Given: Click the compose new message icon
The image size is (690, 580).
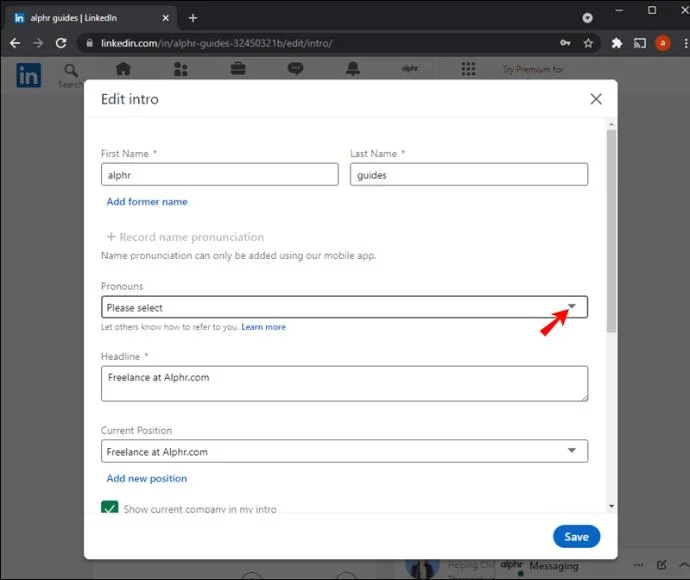Looking at the screenshot, I should click(661, 565).
